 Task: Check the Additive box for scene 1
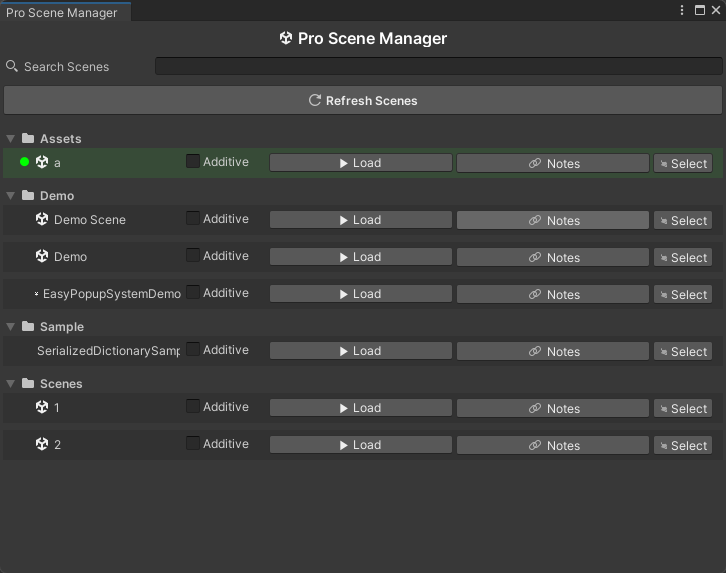[x=193, y=406]
